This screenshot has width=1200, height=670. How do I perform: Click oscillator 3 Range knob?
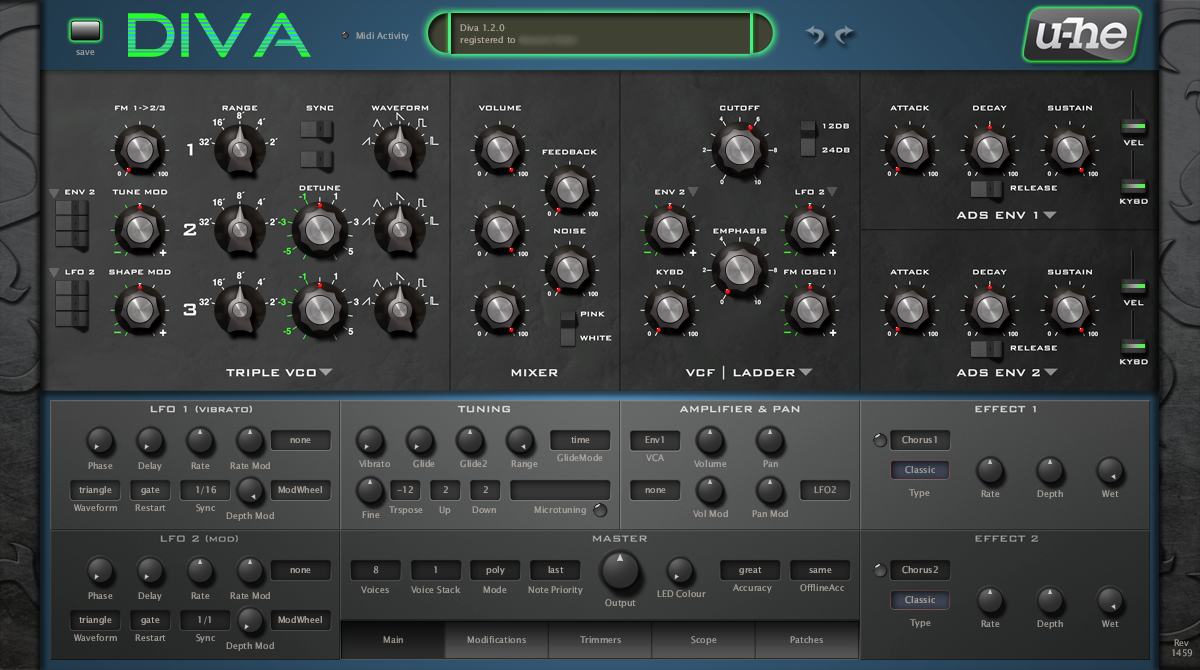[x=239, y=309]
